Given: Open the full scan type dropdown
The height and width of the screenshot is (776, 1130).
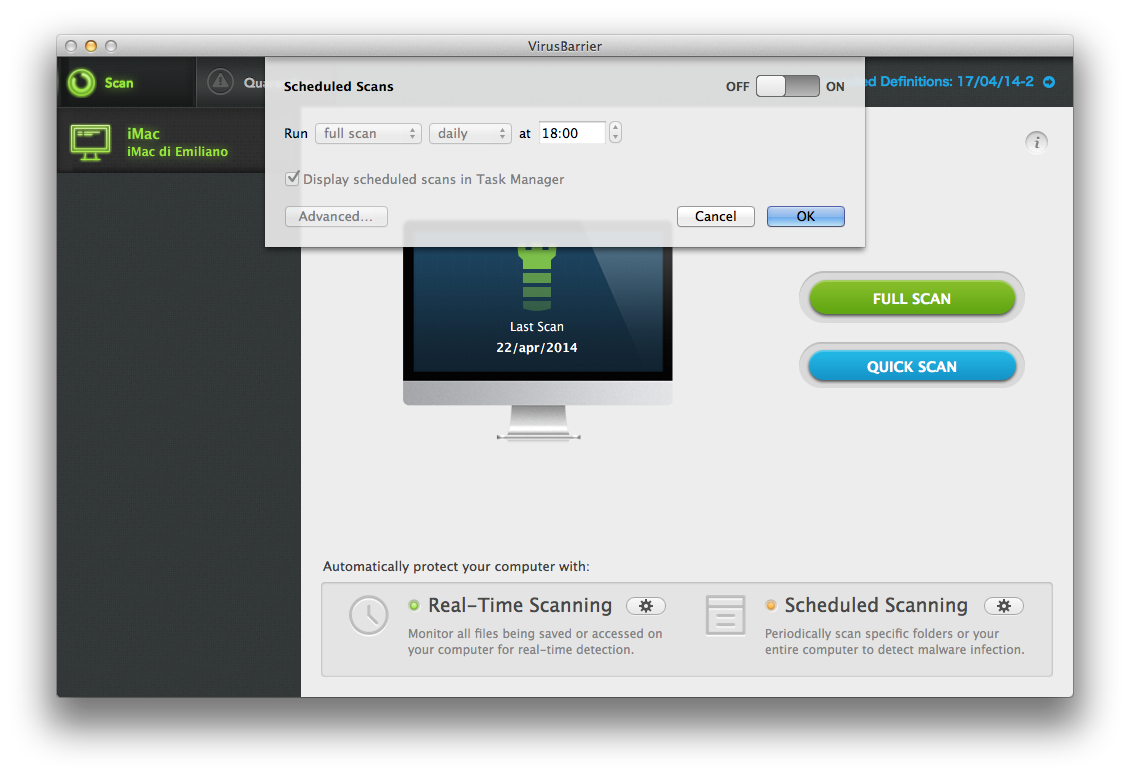Looking at the screenshot, I should [x=368, y=133].
